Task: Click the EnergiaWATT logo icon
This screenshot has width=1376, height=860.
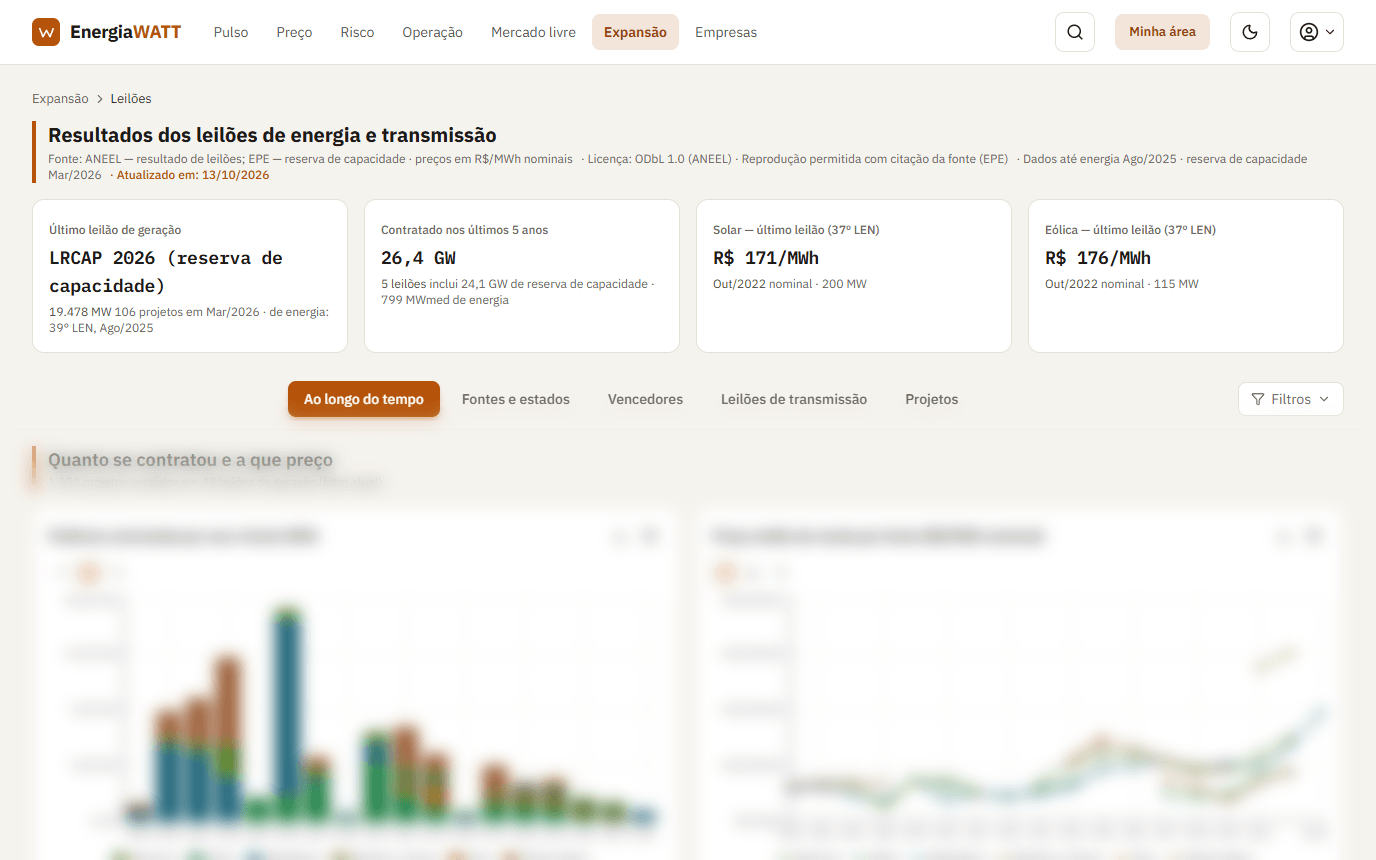Action: 46,32
